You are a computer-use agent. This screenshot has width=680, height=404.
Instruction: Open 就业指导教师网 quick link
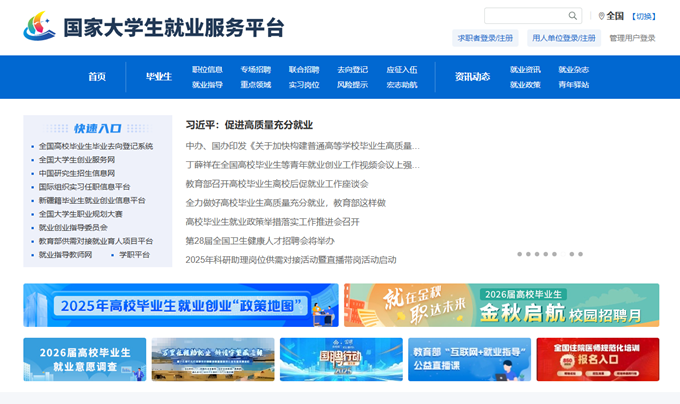[x=65, y=254]
